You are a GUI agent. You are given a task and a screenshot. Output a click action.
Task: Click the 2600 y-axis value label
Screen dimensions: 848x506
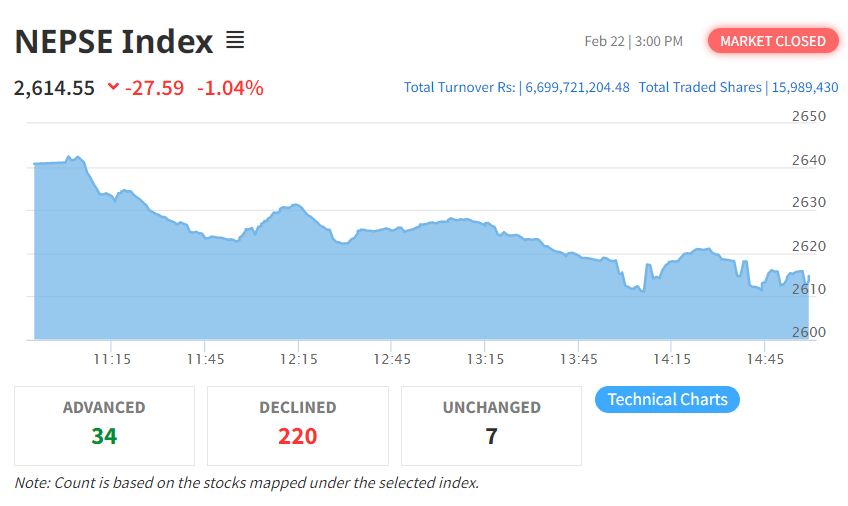point(809,332)
